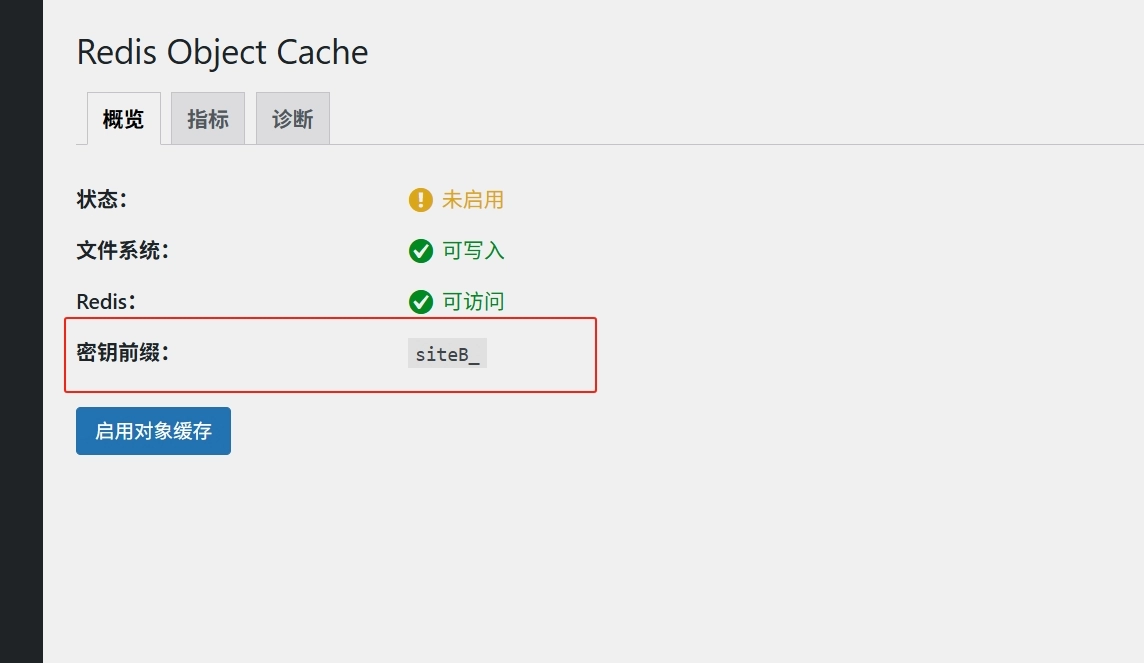Select the siteB_ key prefix value
This screenshot has width=1144, height=663.
(x=447, y=354)
